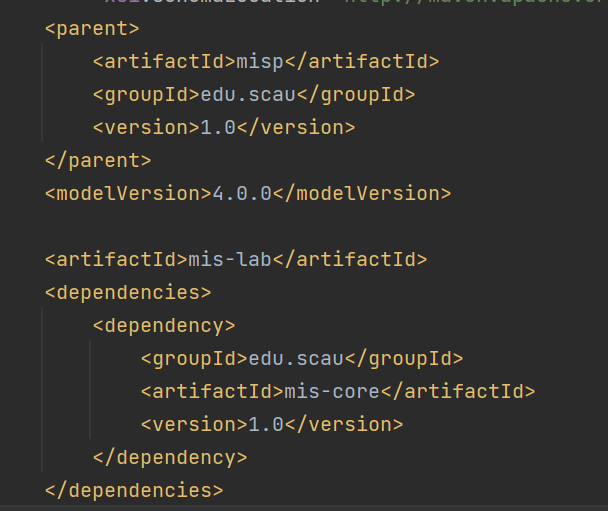Viewport: 608px width, 511px height.
Task: Click the mis-core artifactId value
Action: 332,392
